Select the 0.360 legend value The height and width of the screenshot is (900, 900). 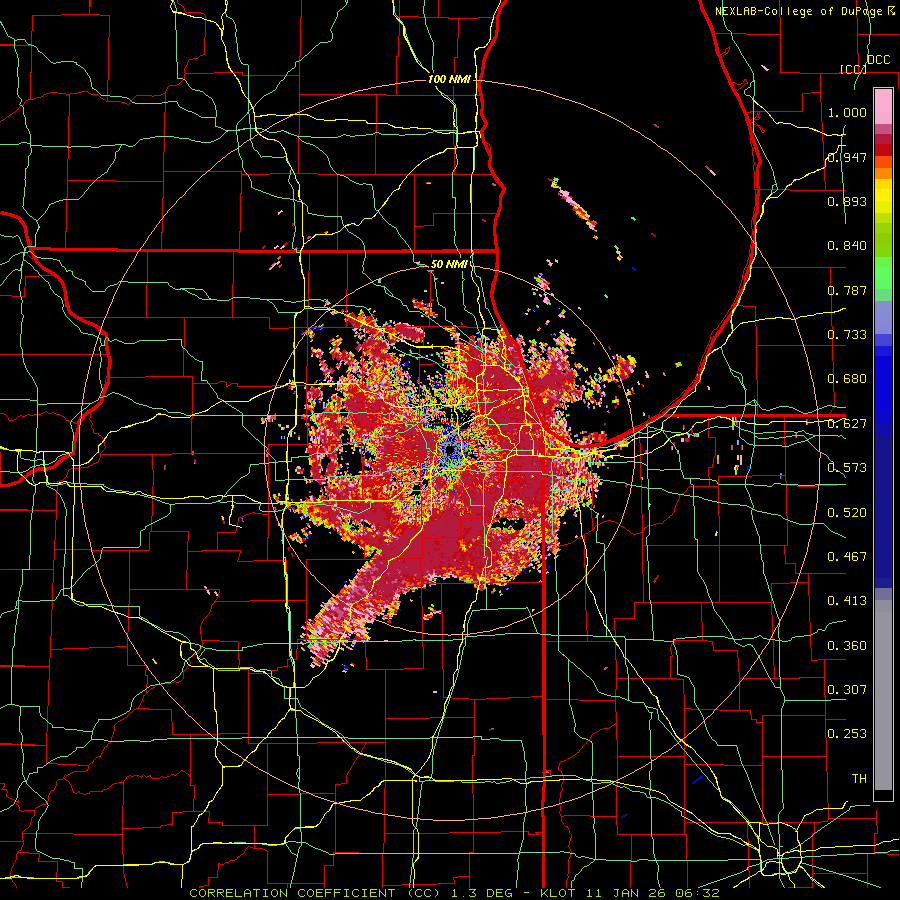point(847,646)
